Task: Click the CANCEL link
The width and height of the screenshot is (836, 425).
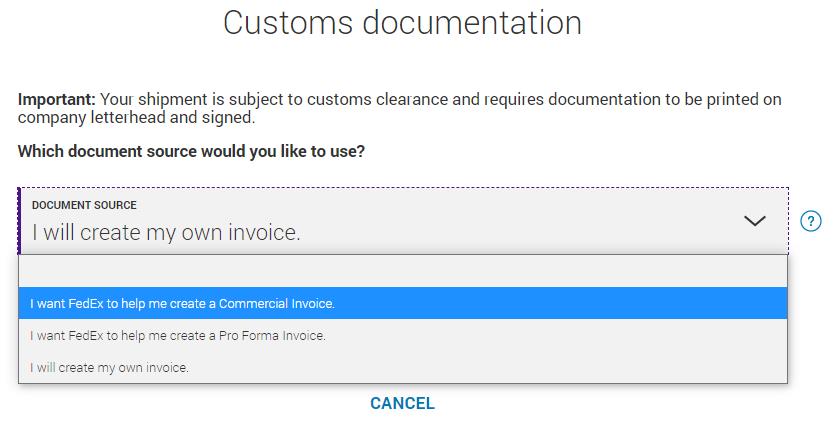Action: click(403, 403)
